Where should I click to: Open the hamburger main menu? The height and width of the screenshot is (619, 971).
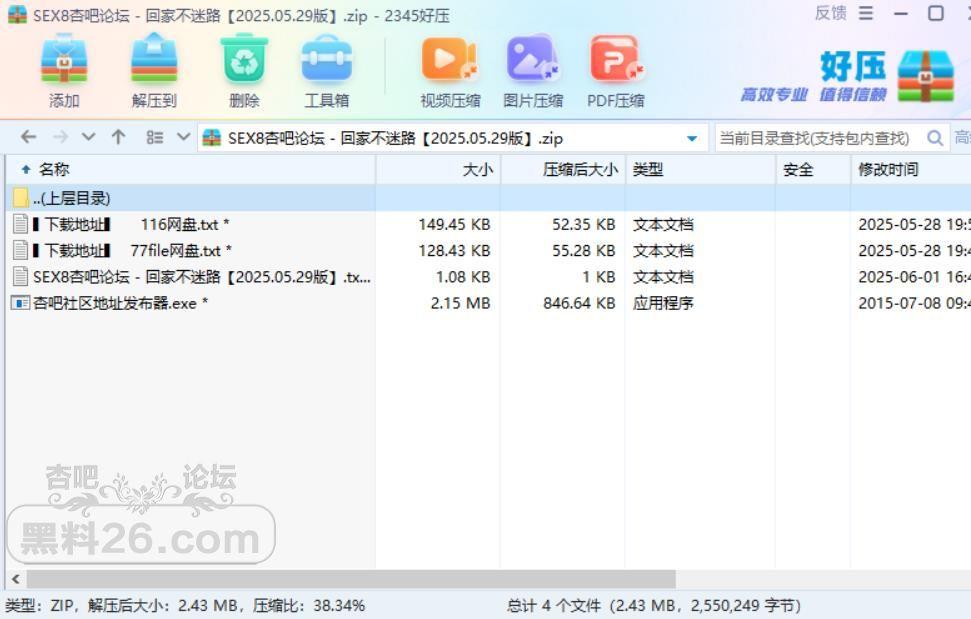pos(866,13)
